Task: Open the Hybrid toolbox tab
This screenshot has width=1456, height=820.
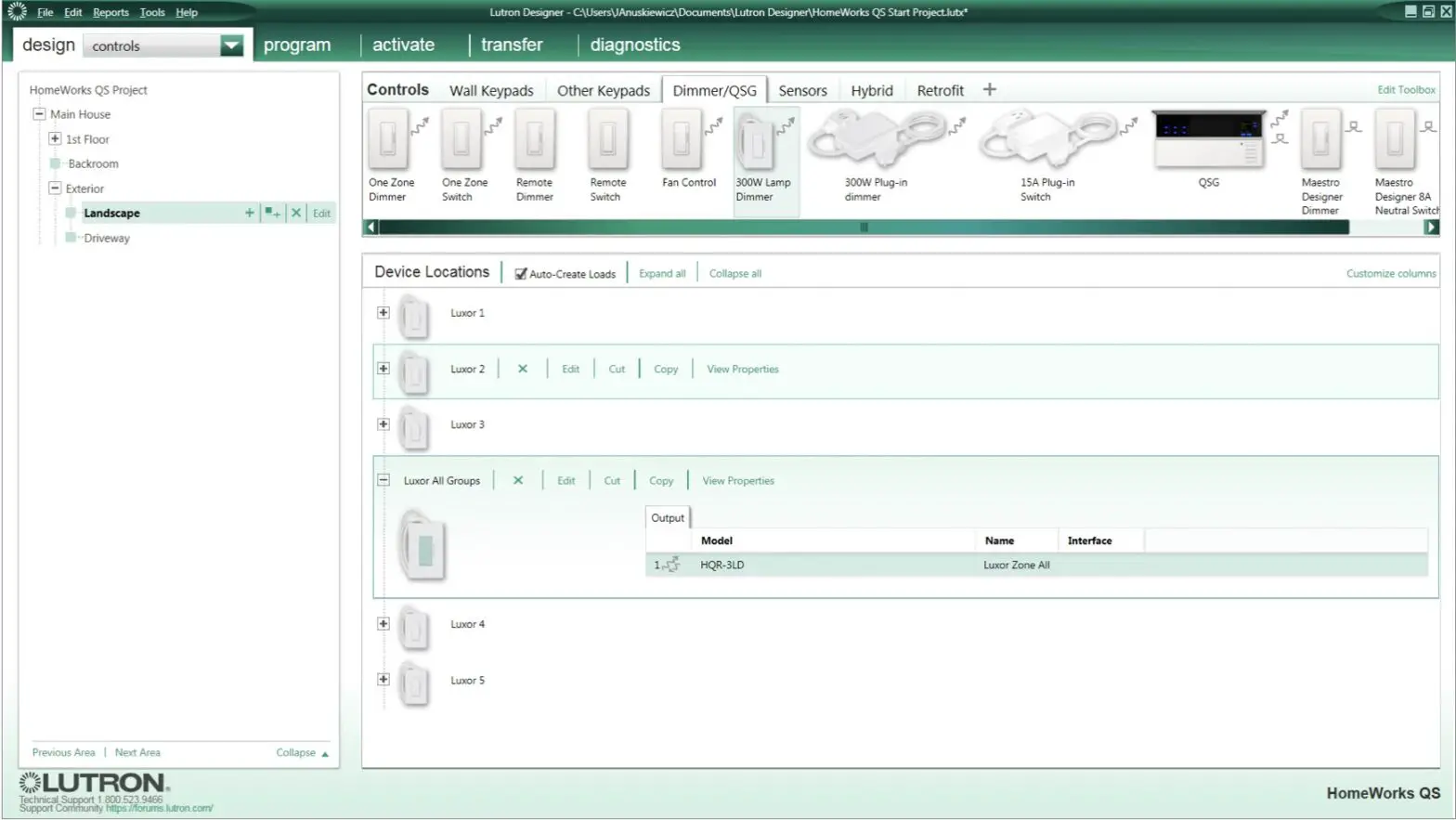Action: (872, 90)
